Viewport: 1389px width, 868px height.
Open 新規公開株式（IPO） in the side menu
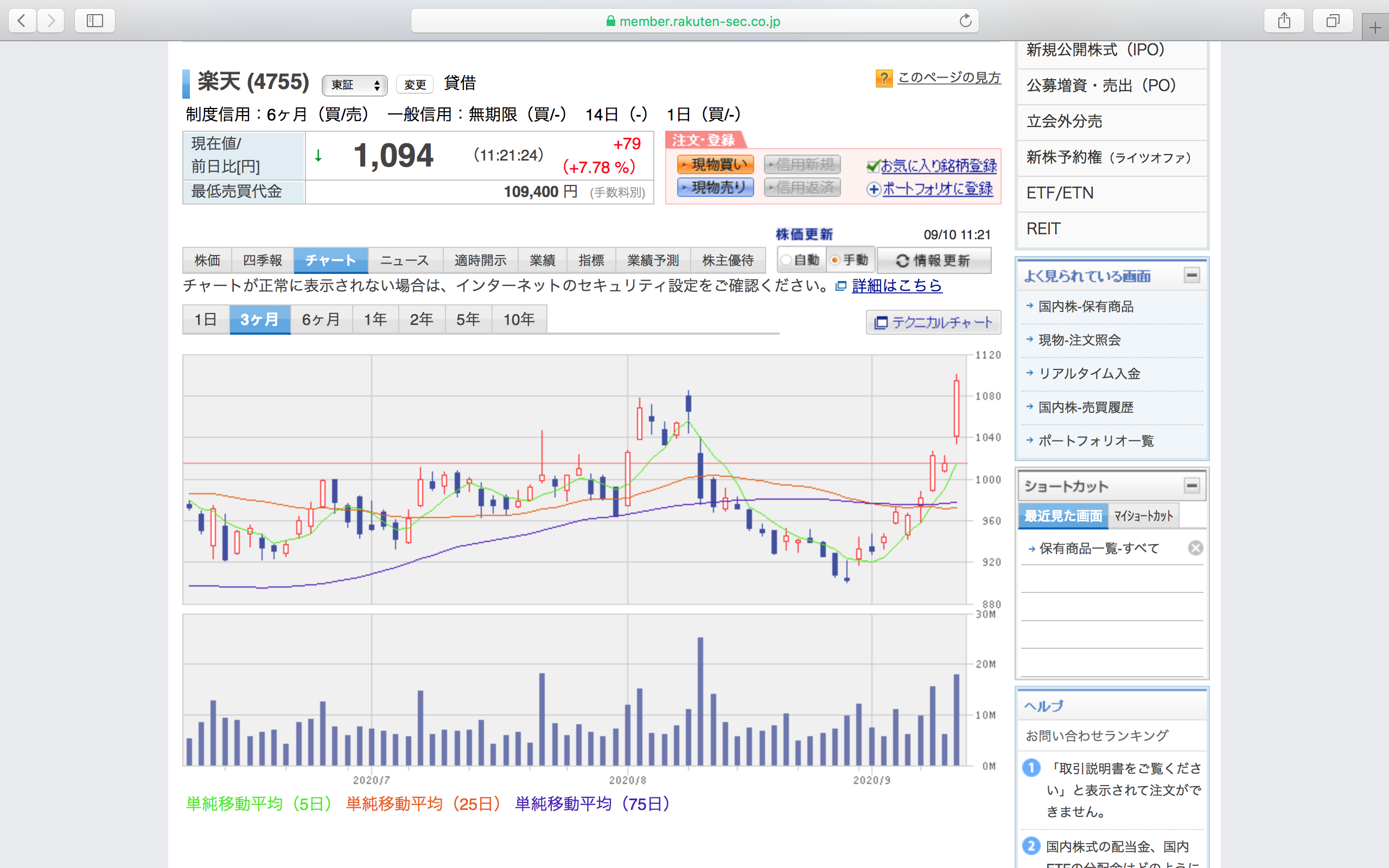point(1112,50)
